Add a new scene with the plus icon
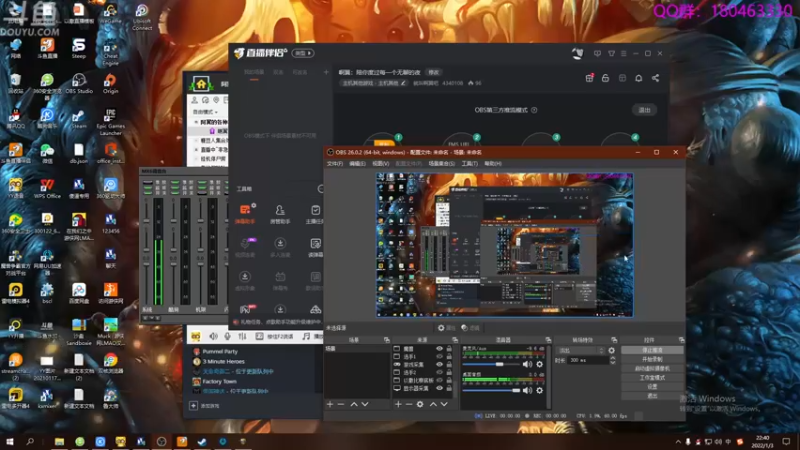The width and height of the screenshot is (800, 450). point(330,404)
